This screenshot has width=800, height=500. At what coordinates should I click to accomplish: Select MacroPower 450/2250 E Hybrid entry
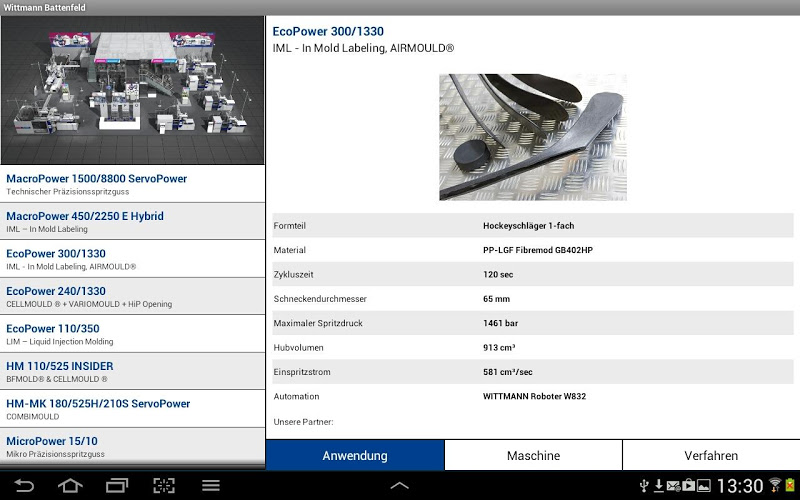coord(133,221)
